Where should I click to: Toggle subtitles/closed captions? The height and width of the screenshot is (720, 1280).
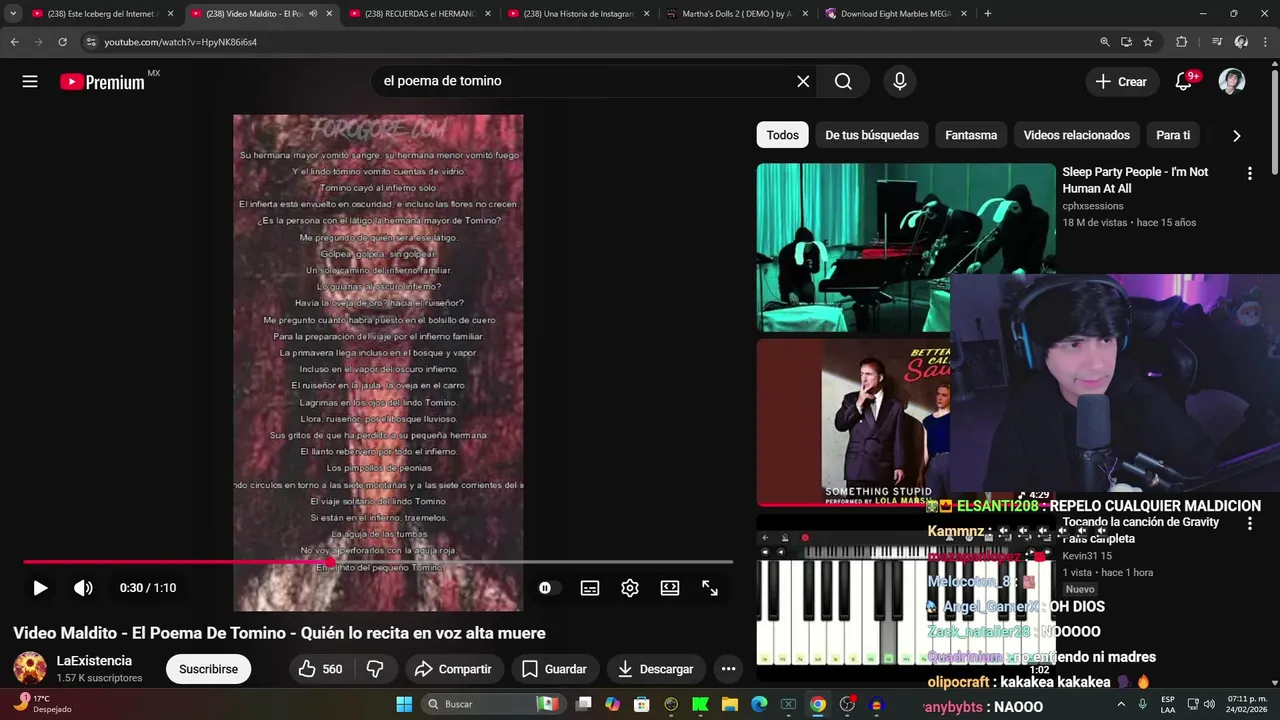pos(590,588)
